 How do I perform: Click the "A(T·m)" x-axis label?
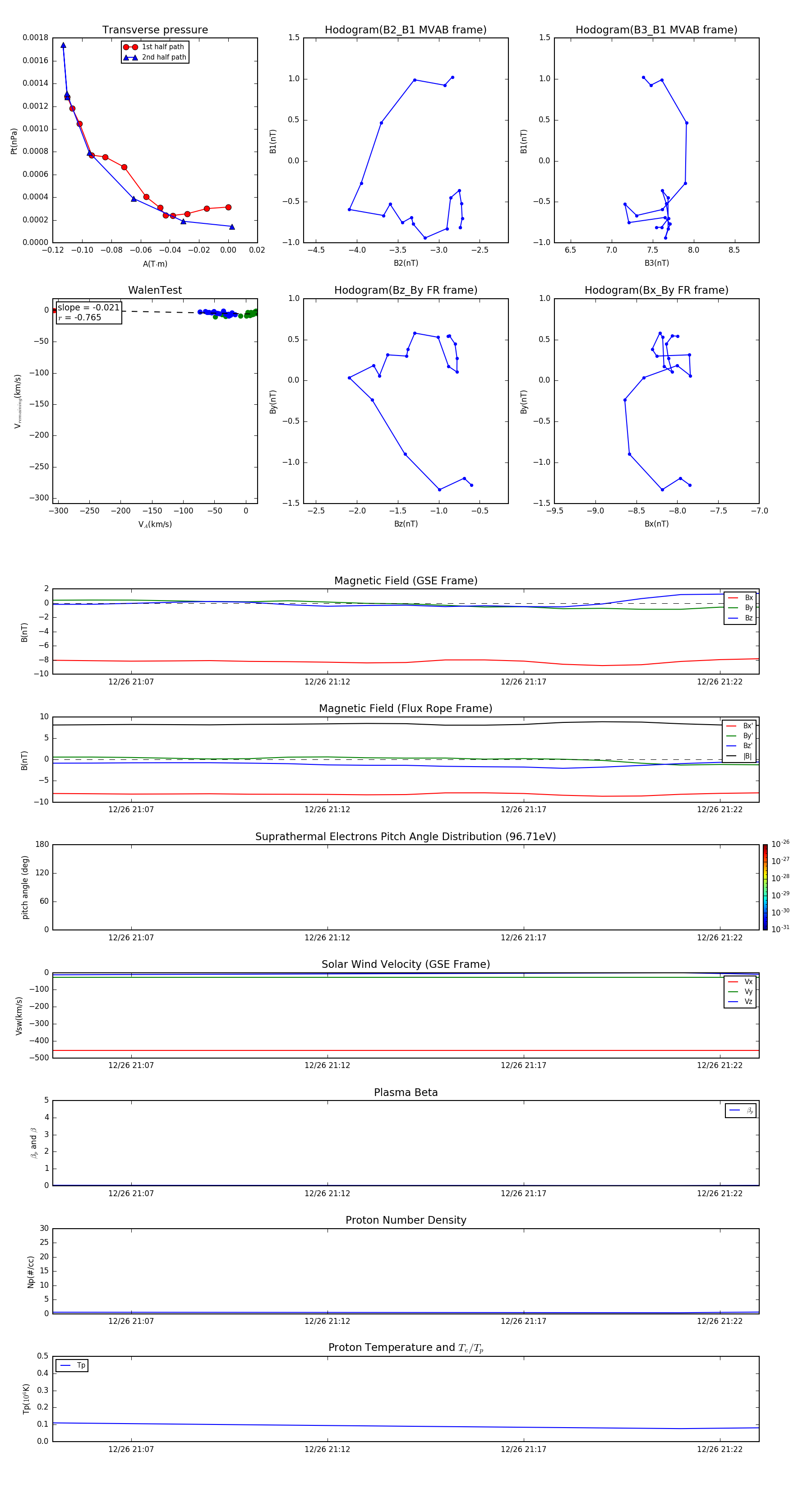pos(155,264)
